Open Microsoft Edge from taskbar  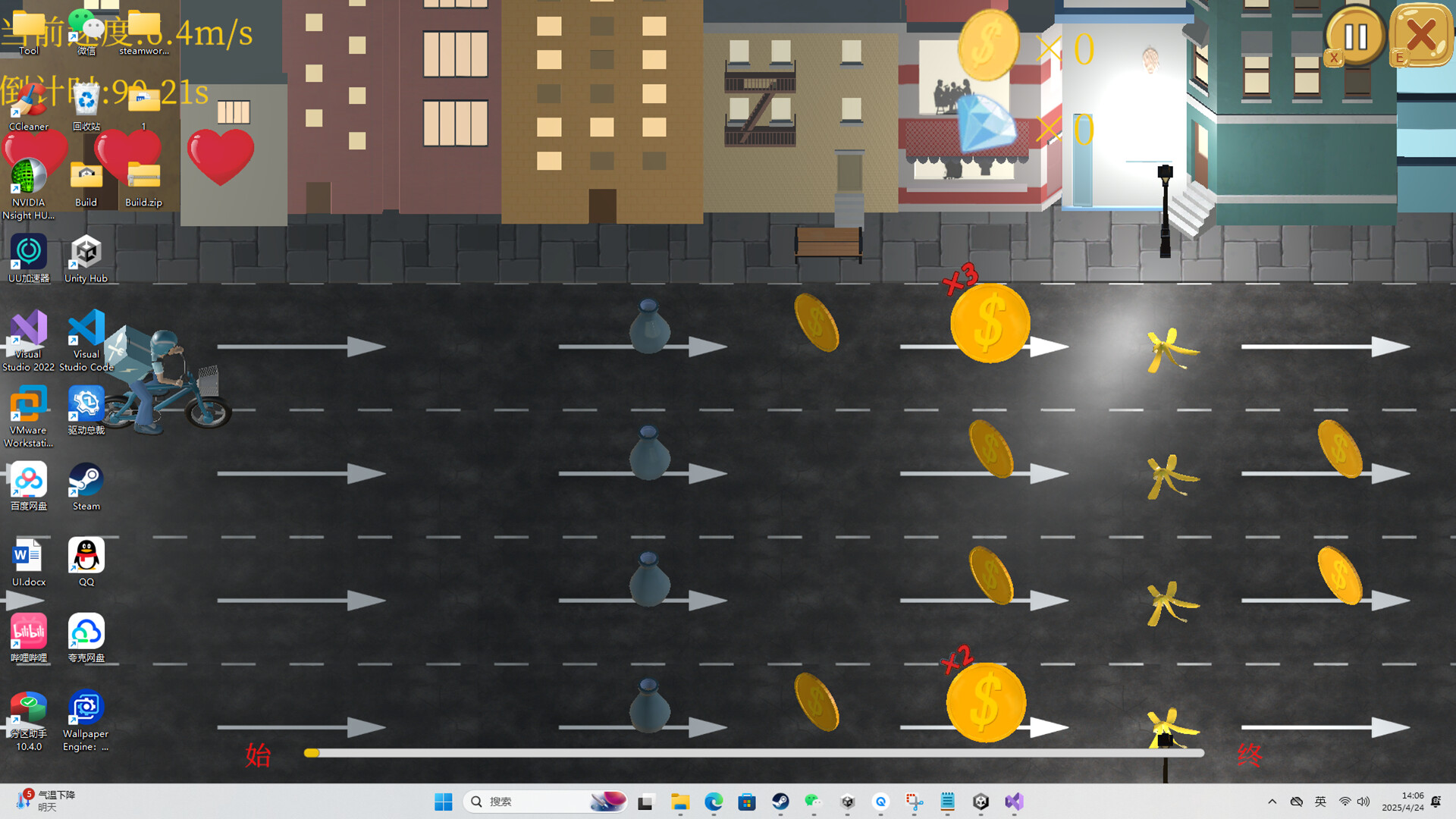[x=713, y=802]
